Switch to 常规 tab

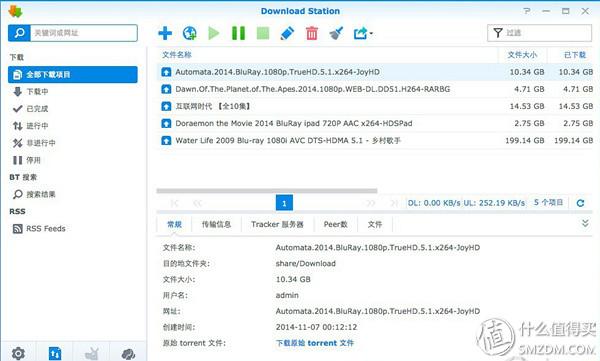(x=174, y=224)
